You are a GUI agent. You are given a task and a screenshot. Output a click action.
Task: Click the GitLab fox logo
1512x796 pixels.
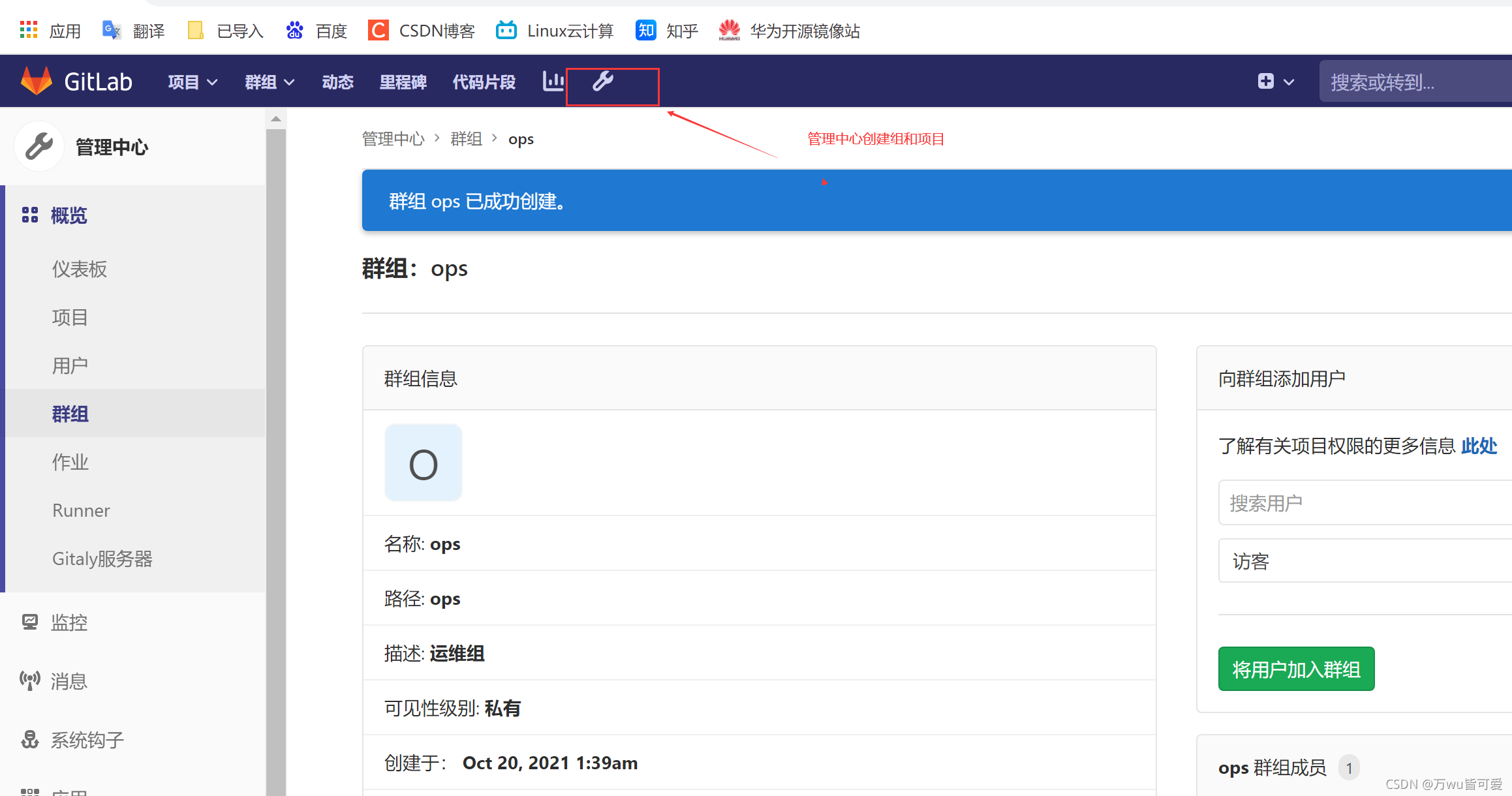tap(37, 82)
